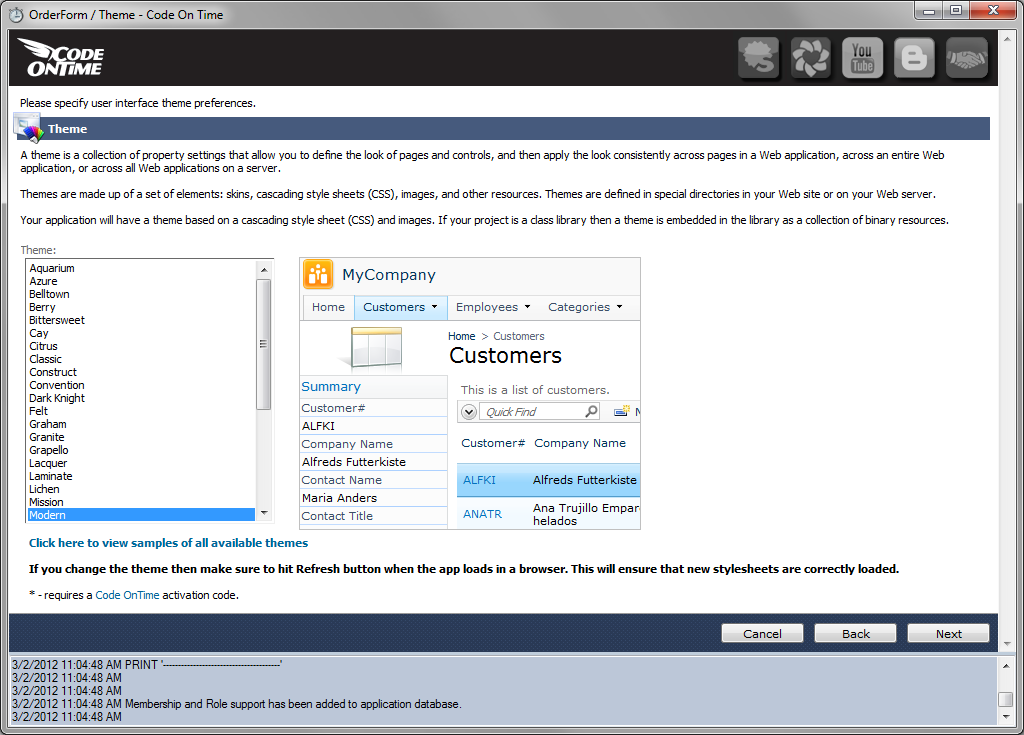Viewport: 1024px width, 735px height.
Task: Select the Cay theme
Action: coord(140,333)
